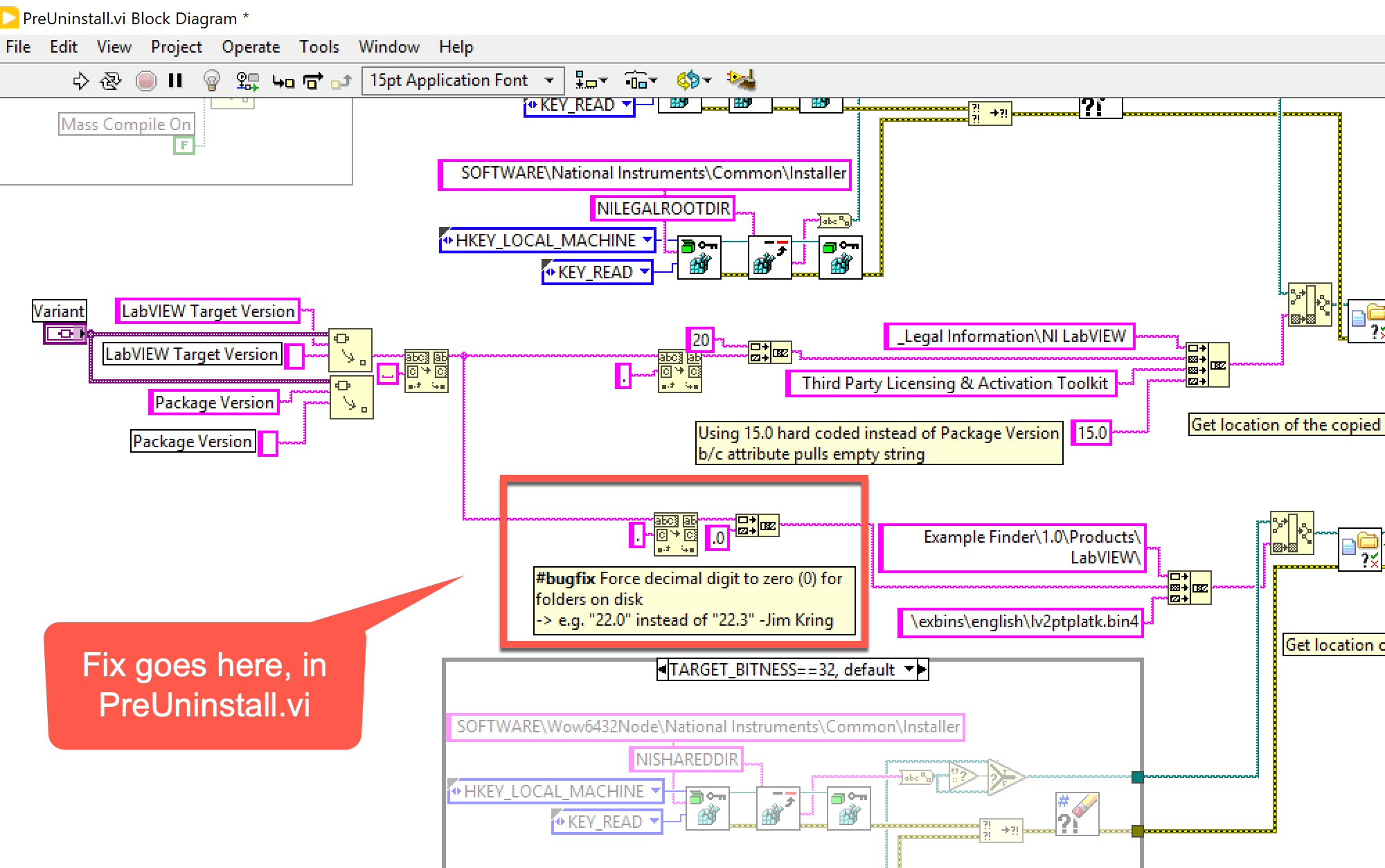This screenshot has width=1385, height=868.
Task: Toggle Highlight Execution light bulb
Action: coord(212,80)
